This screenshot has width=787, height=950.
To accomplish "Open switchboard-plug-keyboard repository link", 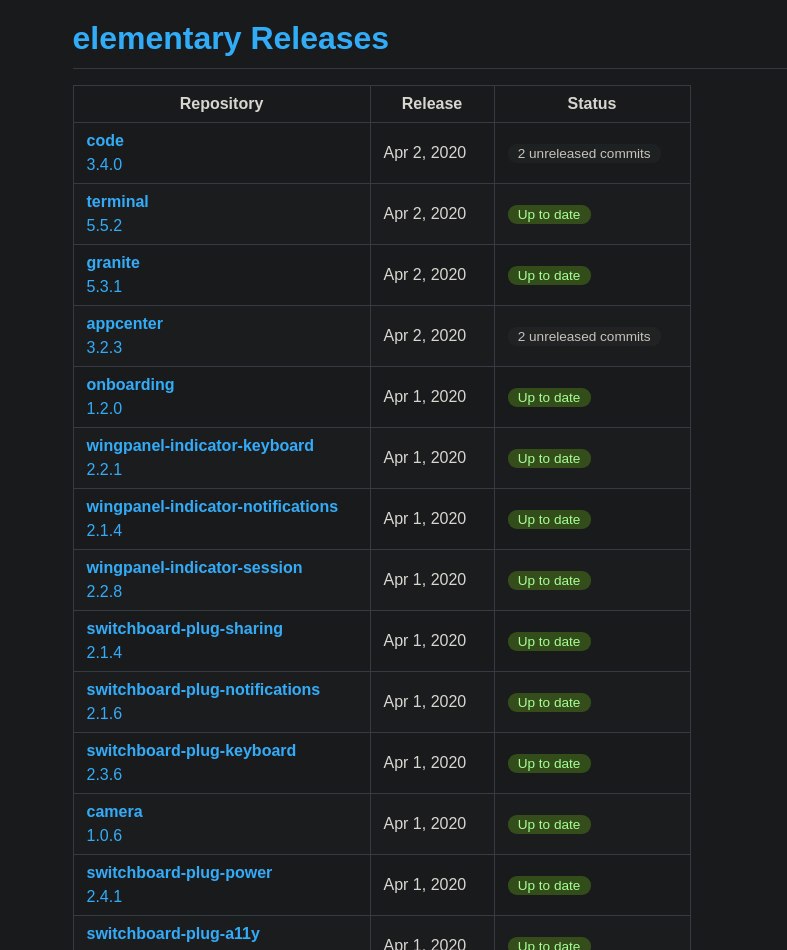I will click(x=191, y=751).
